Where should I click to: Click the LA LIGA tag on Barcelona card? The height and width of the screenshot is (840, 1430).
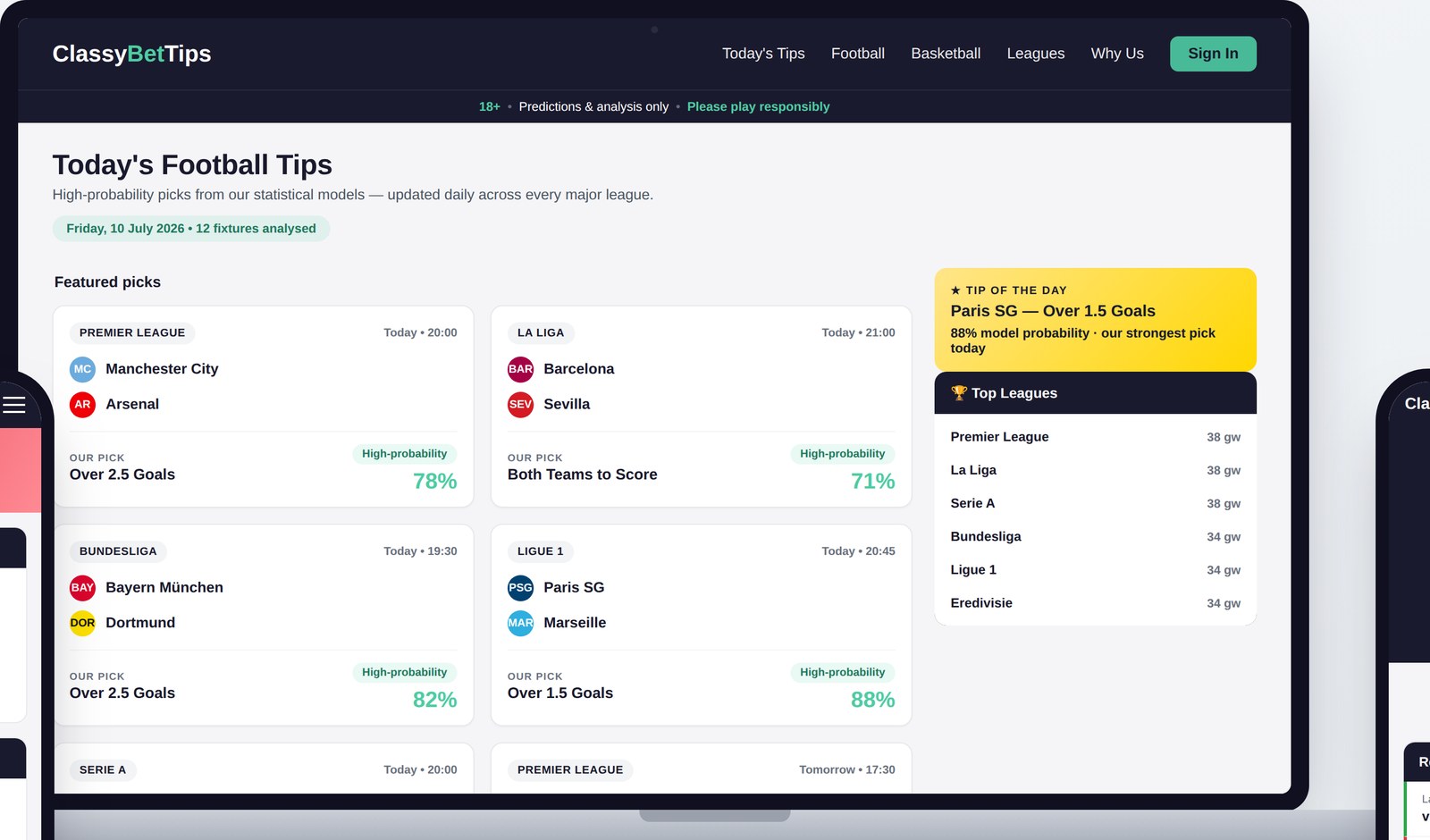pos(541,332)
